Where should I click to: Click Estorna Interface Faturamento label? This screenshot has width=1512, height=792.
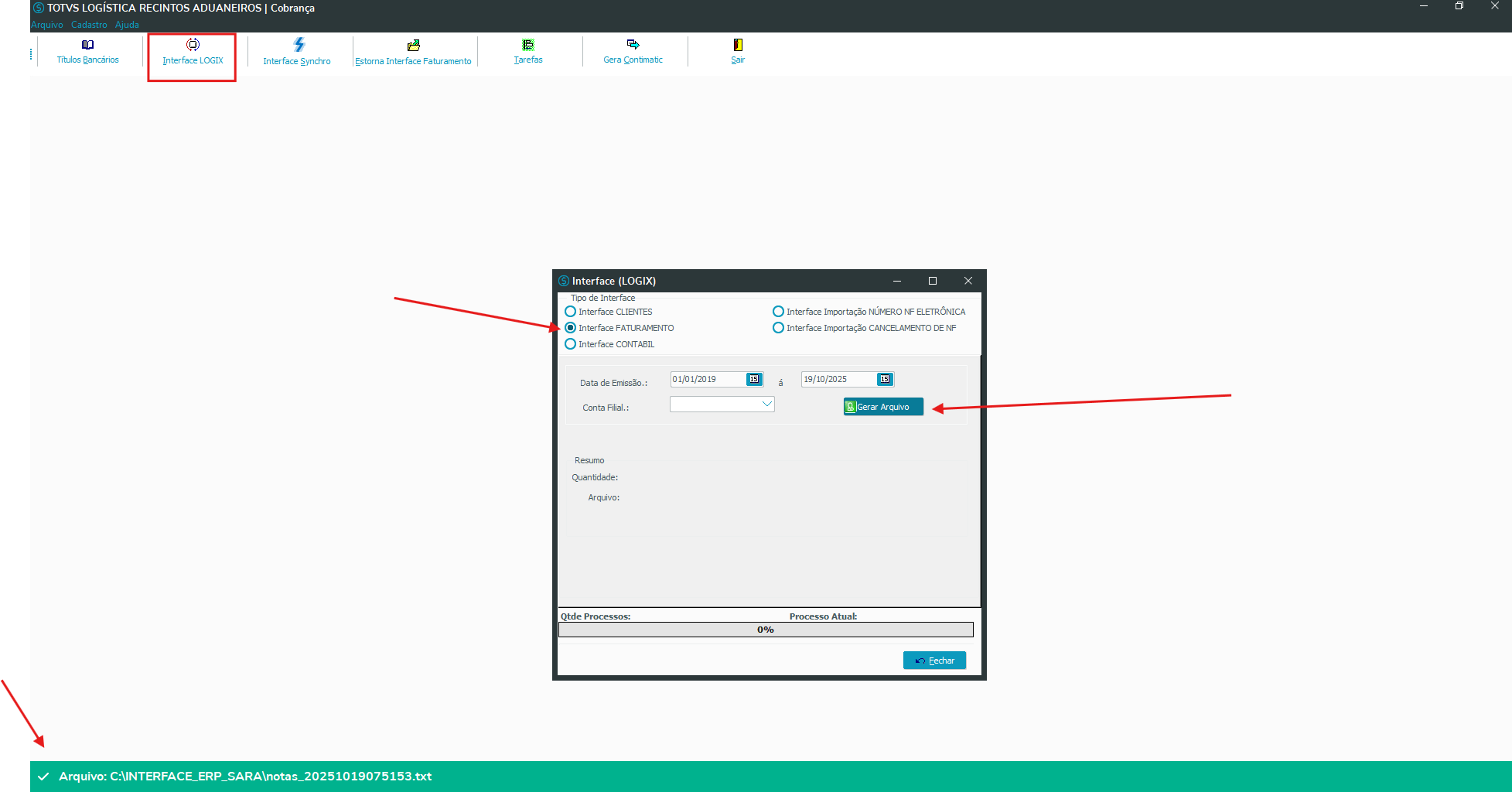pyautogui.click(x=413, y=61)
